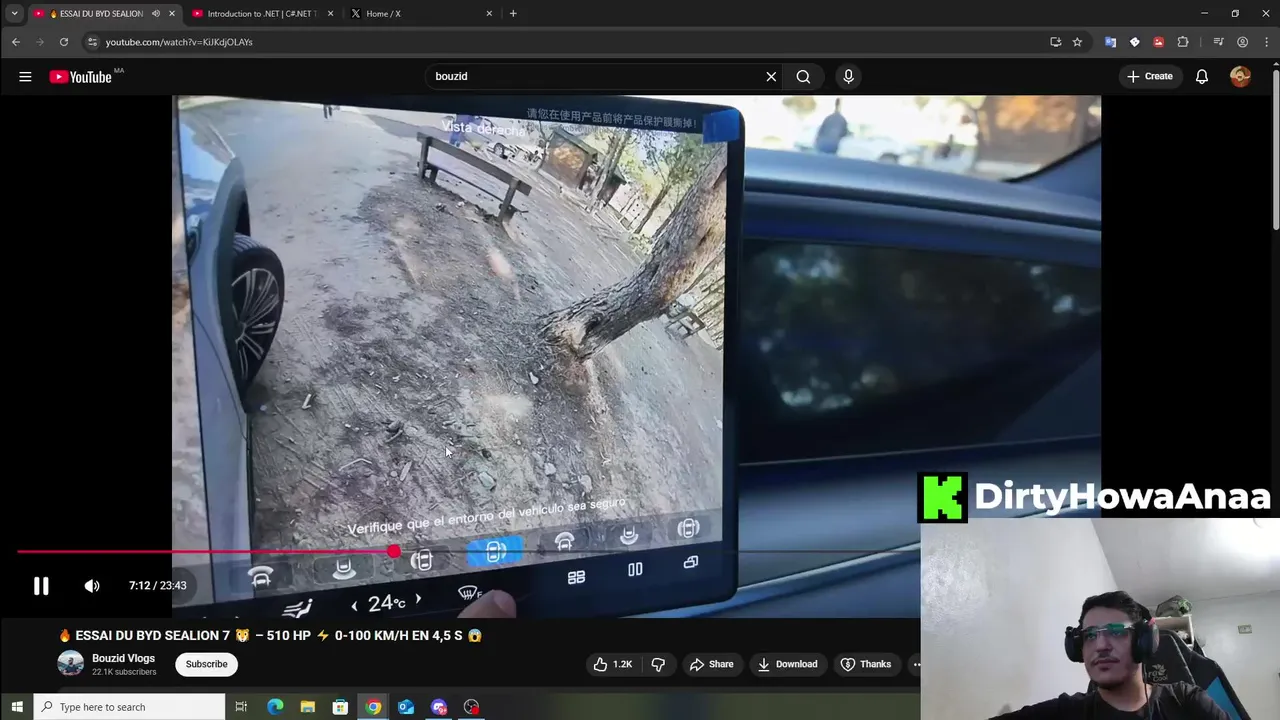Dislike the video with thumbs down
The width and height of the screenshot is (1280, 720).
658,664
